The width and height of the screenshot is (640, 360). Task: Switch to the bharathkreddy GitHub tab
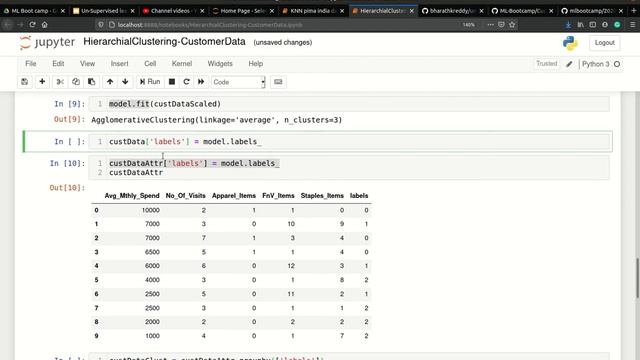[451, 11]
